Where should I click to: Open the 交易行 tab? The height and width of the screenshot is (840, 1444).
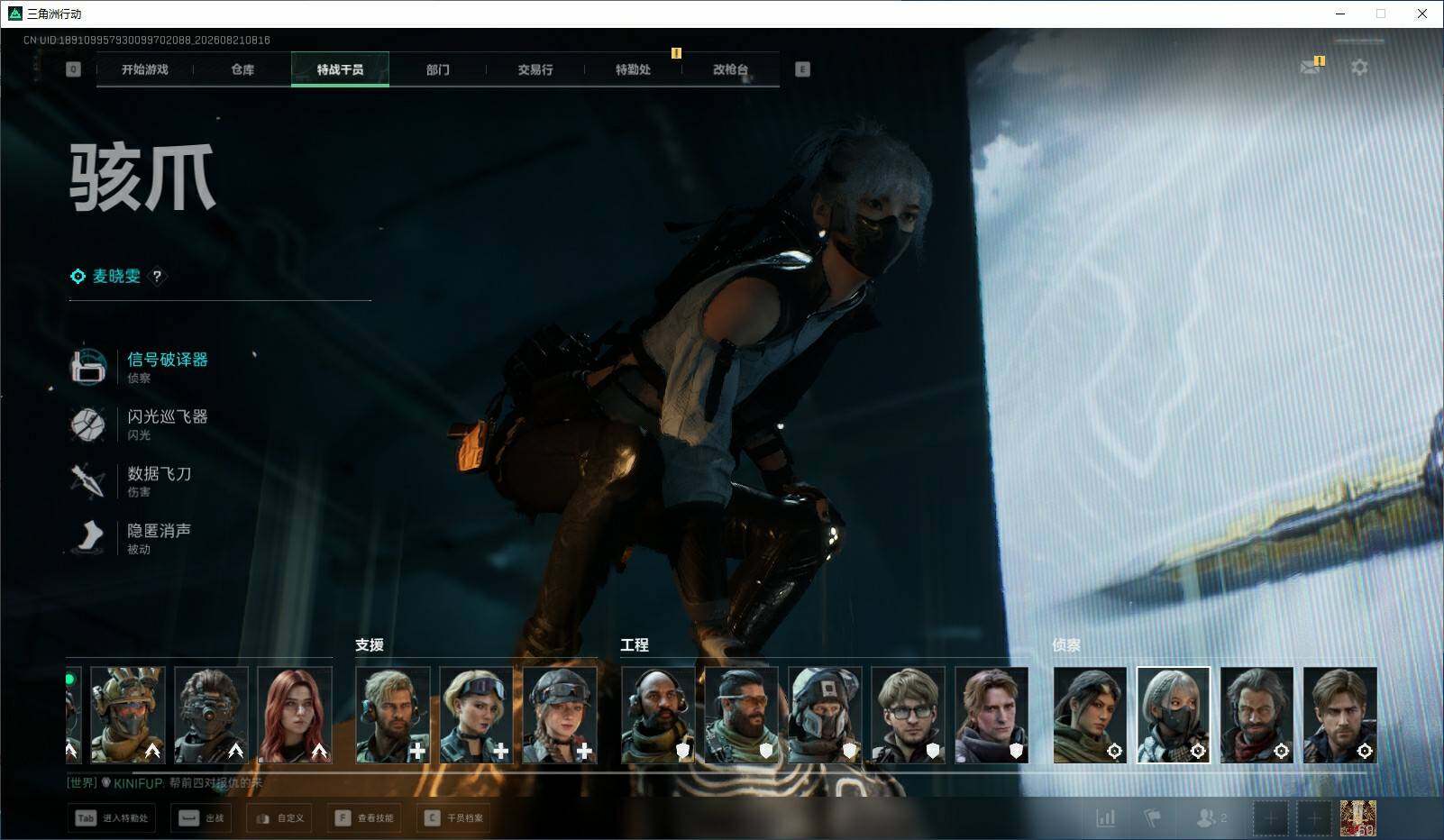tap(535, 69)
